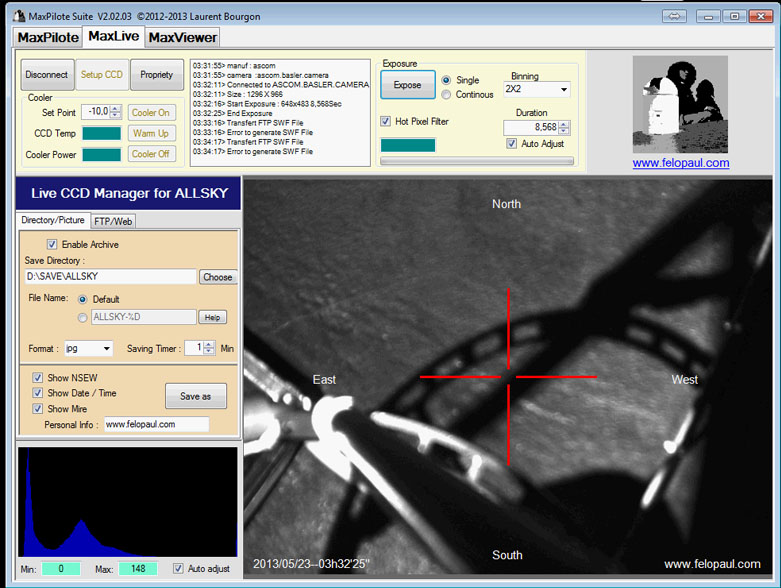The image size is (781, 588).
Task: Select the Continous exposure radio button
Action: click(x=446, y=95)
